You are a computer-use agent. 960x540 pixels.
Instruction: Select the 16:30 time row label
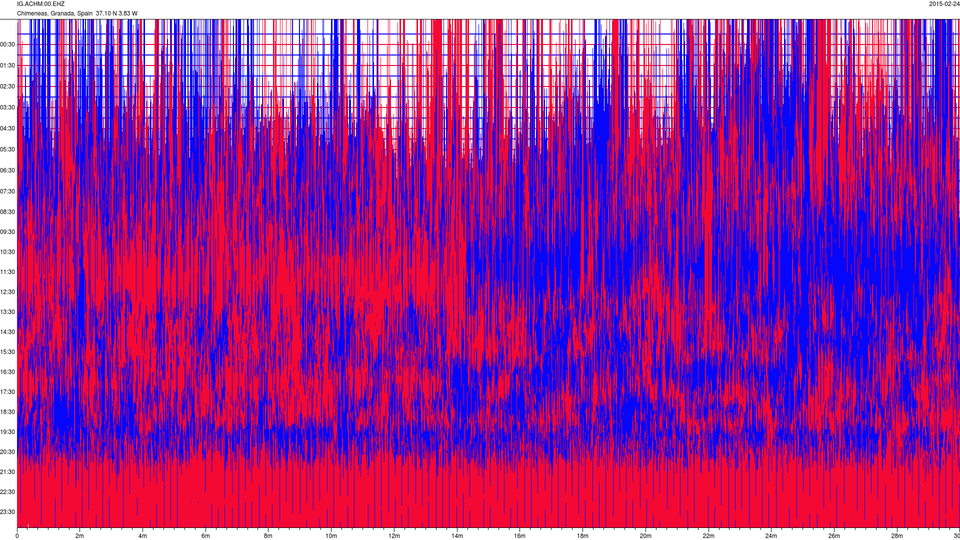click(x=7, y=372)
